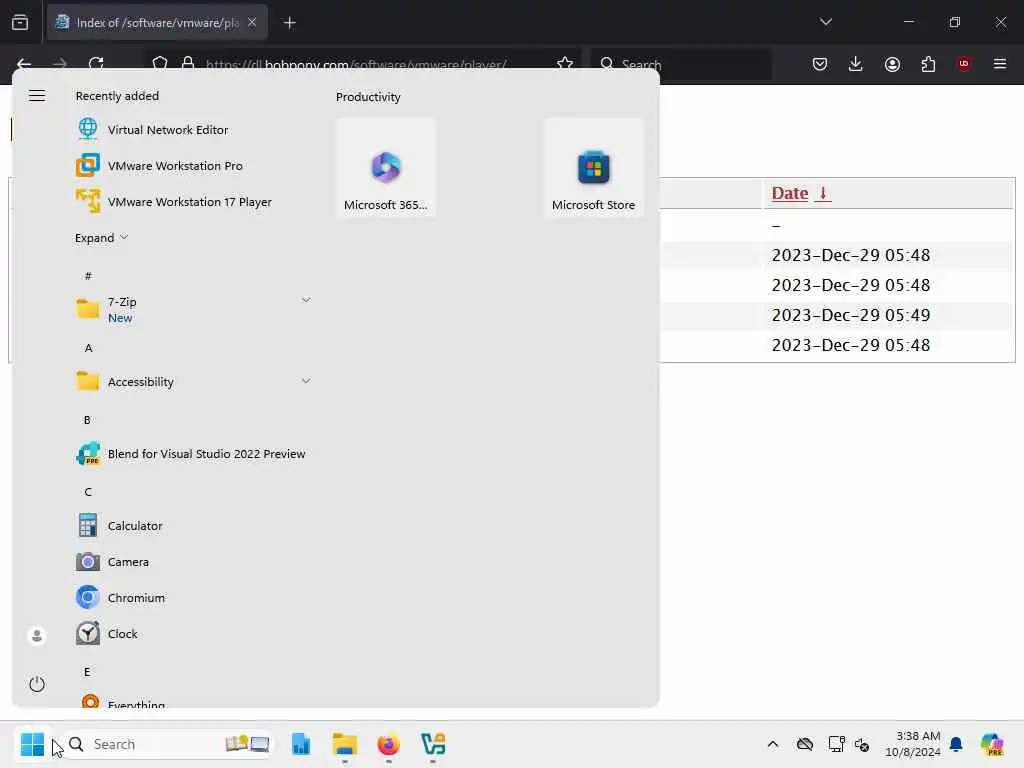
Task: Show hidden system tray icons
Action: pyautogui.click(x=773, y=744)
